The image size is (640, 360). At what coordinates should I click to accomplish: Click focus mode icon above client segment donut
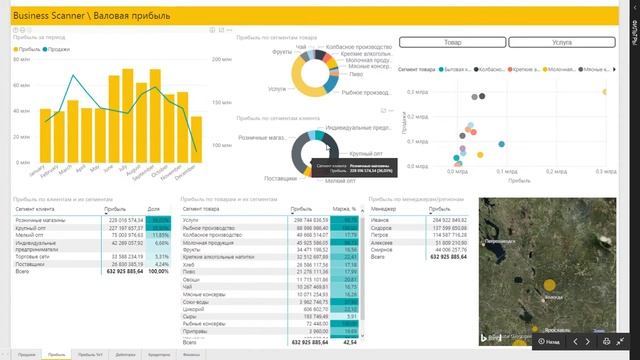click(383, 111)
